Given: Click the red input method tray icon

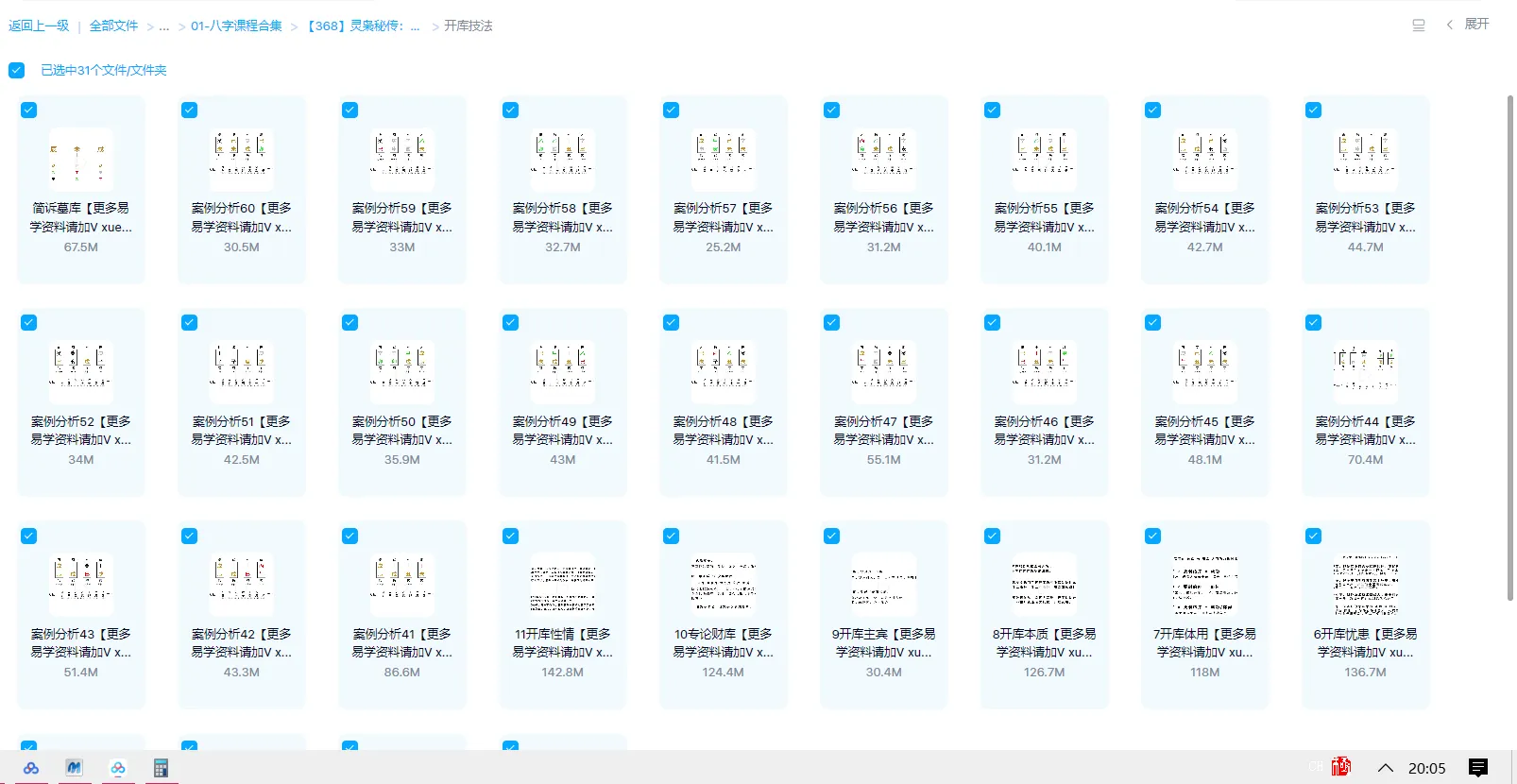Looking at the screenshot, I should click(x=1340, y=767).
